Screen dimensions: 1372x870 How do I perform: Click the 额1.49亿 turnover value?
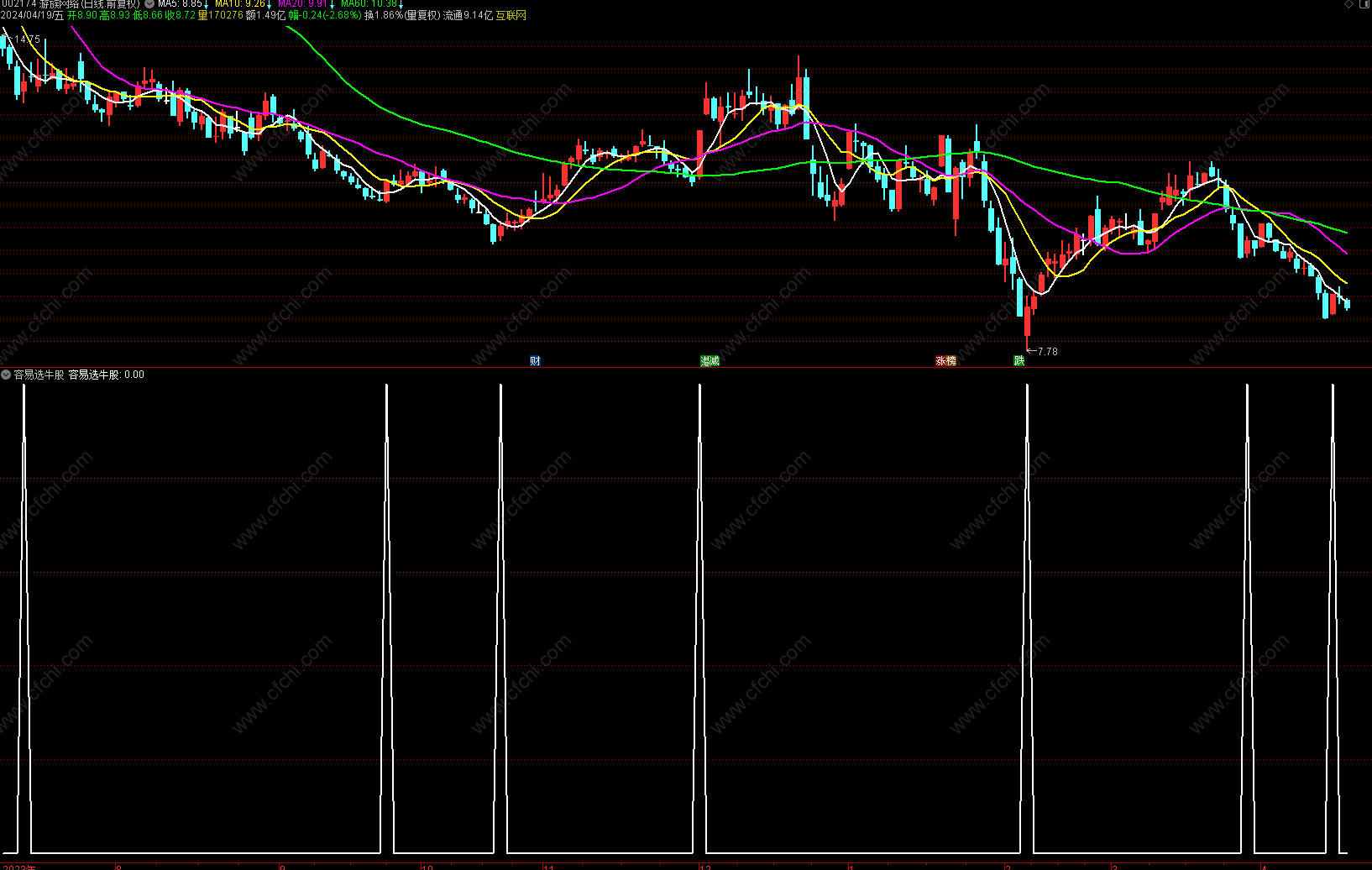pyautogui.click(x=265, y=15)
